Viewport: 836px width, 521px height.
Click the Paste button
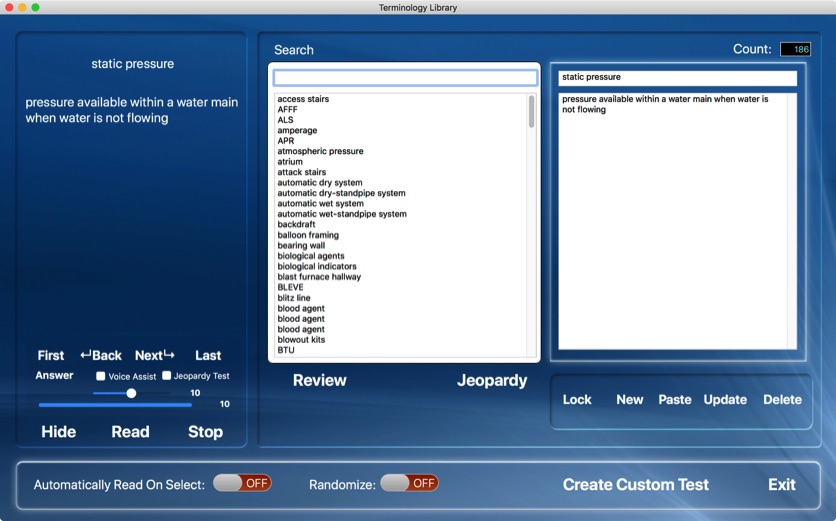[675, 399]
